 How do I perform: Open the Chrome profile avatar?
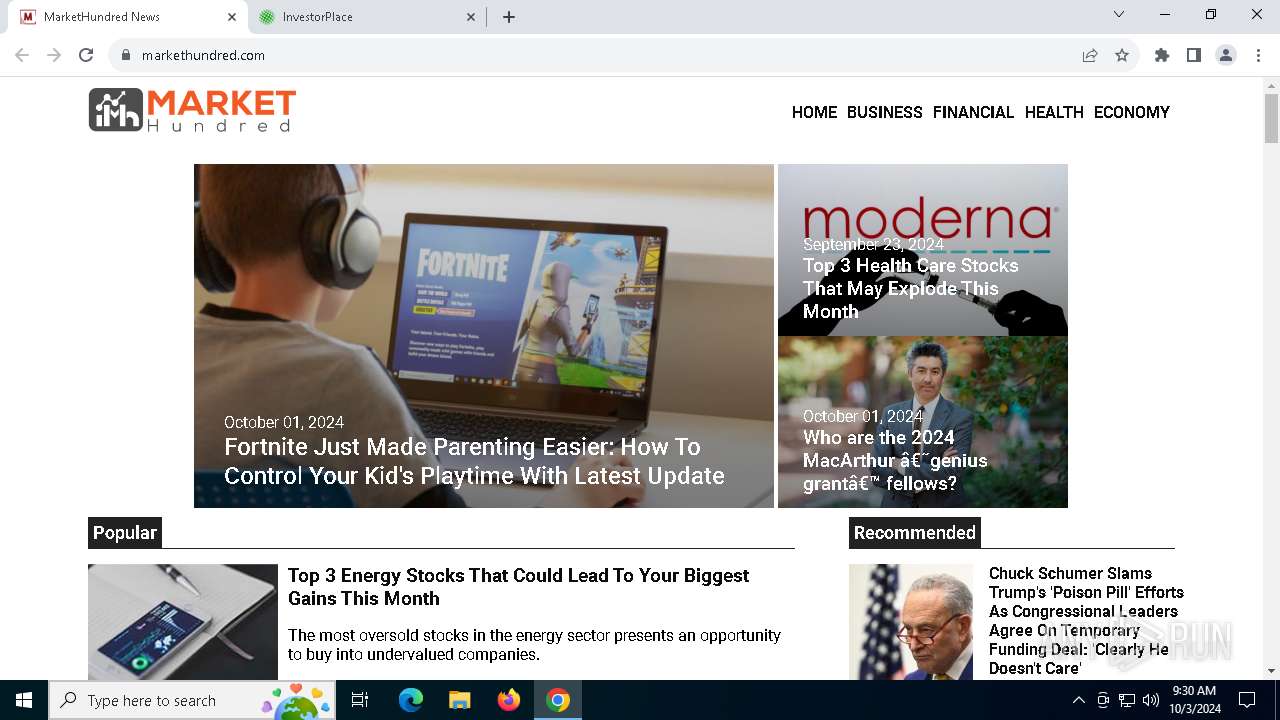(1226, 55)
